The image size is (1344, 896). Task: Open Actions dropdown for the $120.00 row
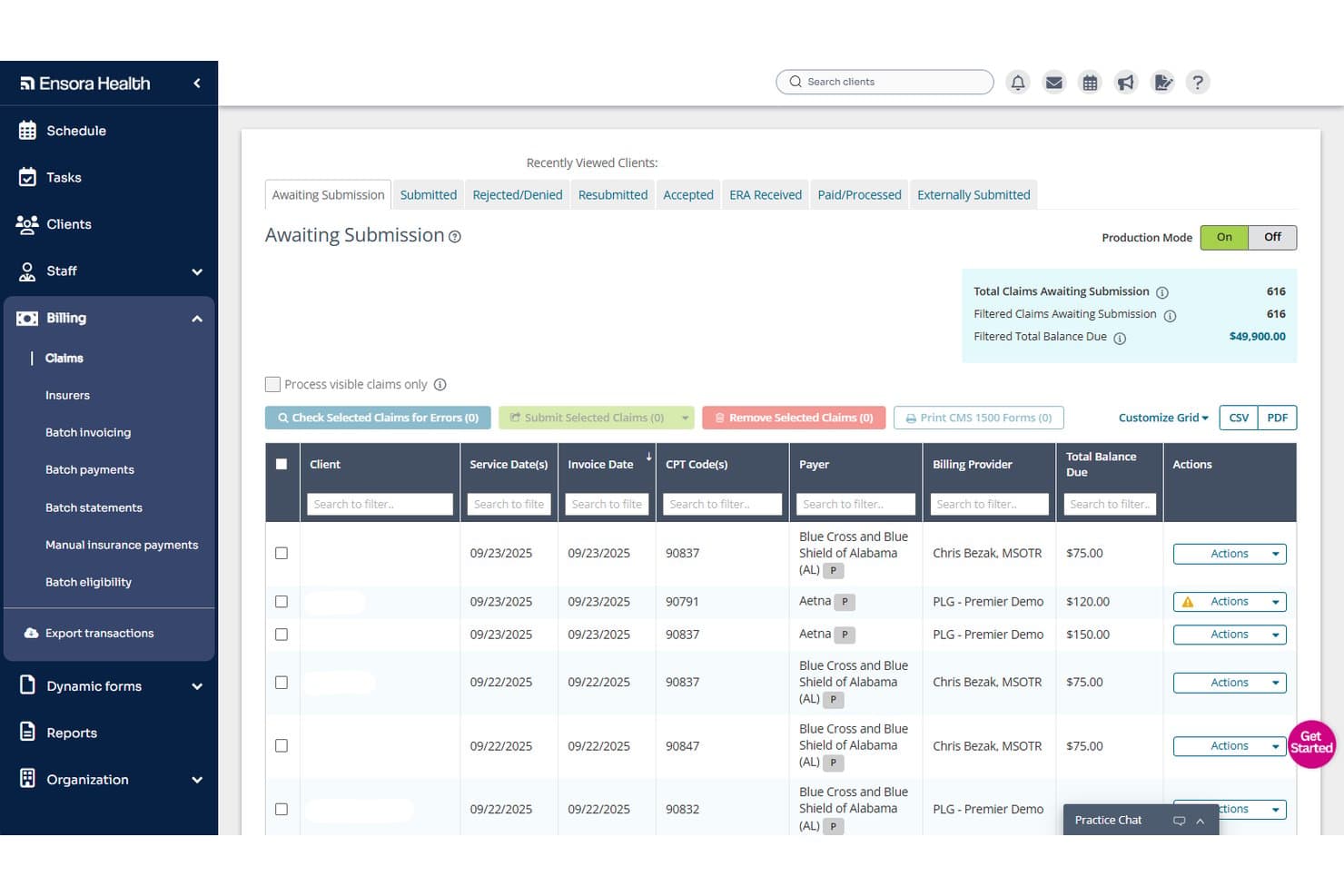pyautogui.click(x=1230, y=602)
